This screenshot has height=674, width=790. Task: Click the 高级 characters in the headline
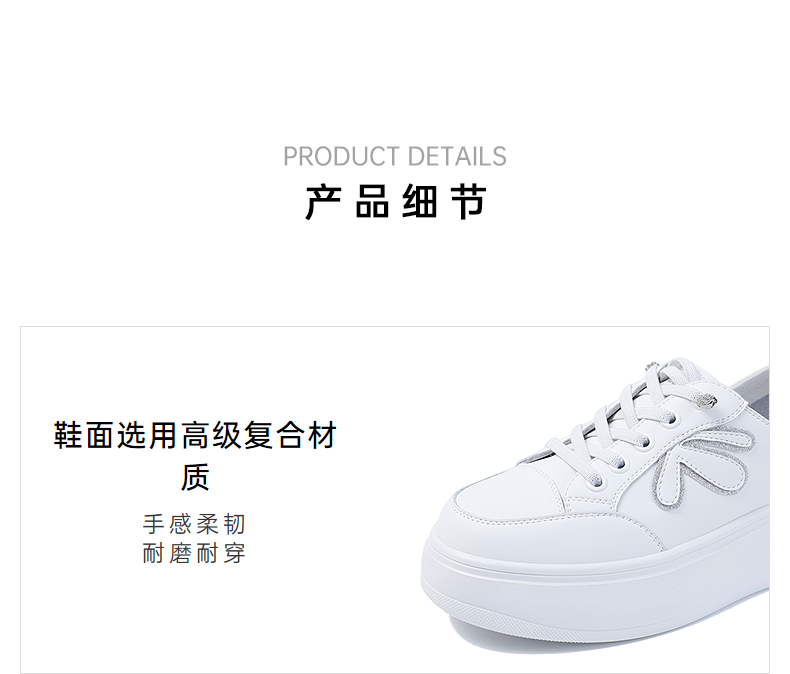(x=211, y=435)
